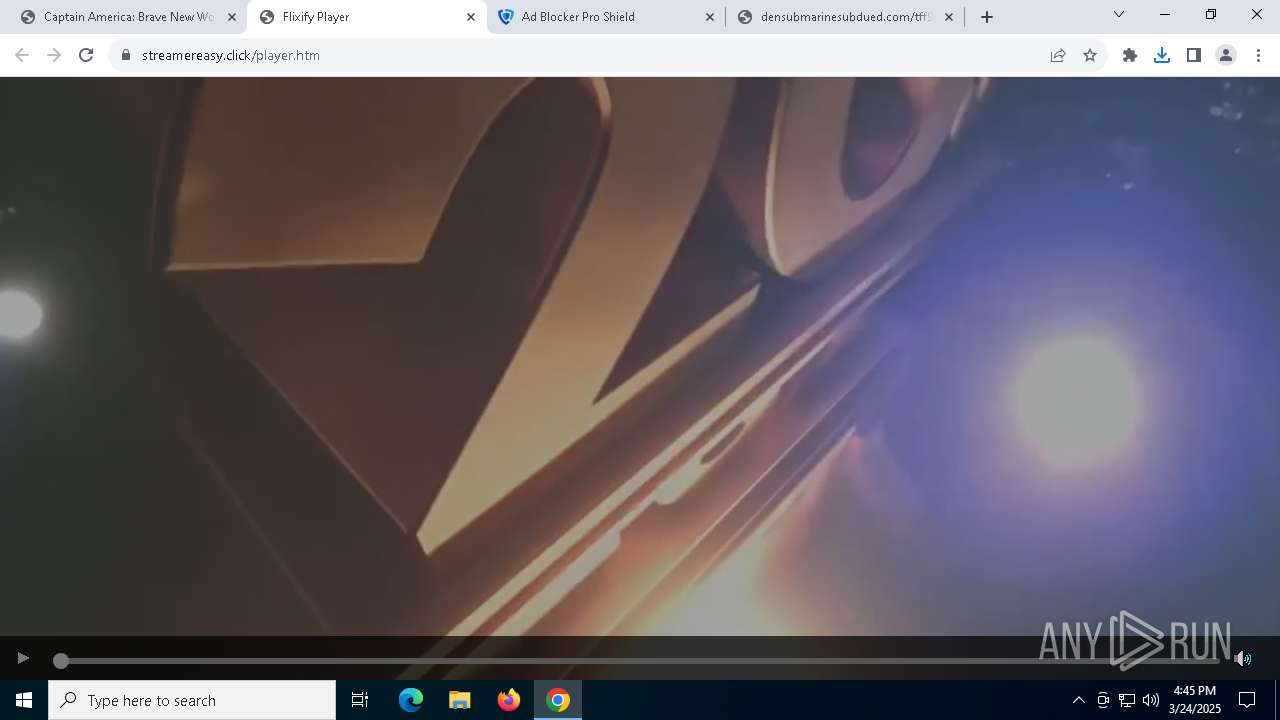This screenshot has width=1280, height=720.
Task: Switch to Ad Blocker Pro Shield tab
Action: tap(605, 17)
